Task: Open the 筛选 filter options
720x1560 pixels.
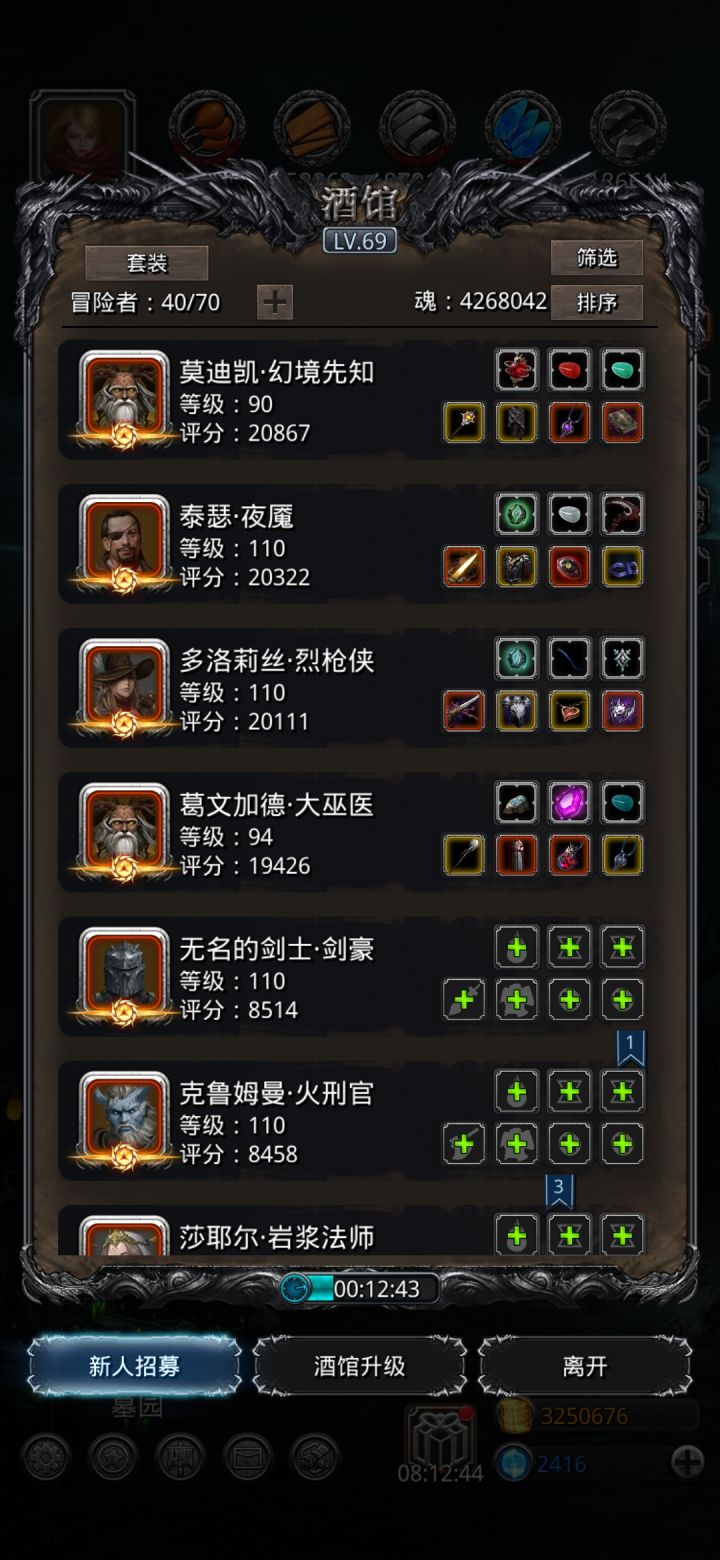Action: click(x=597, y=258)
